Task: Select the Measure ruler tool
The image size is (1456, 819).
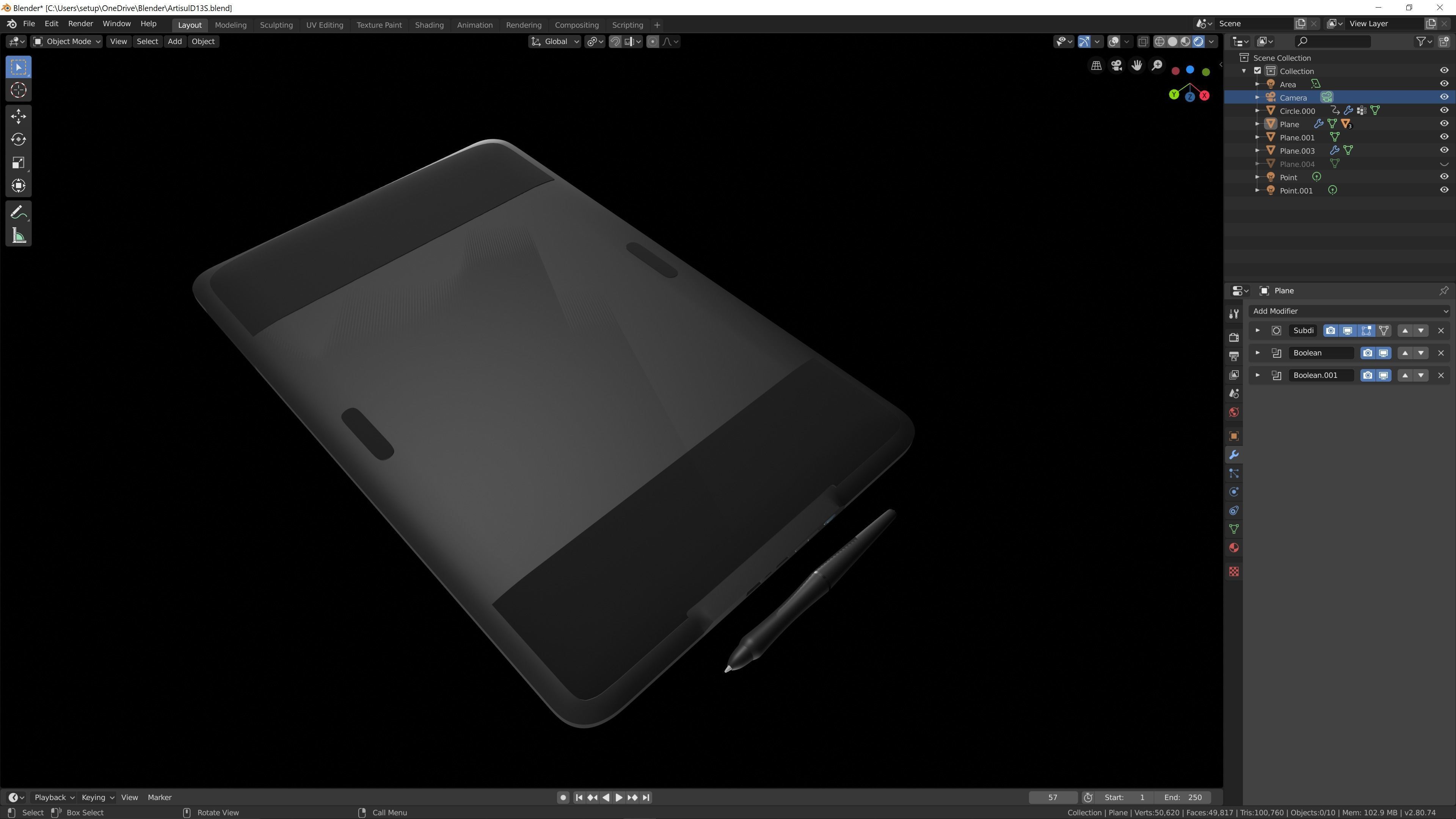Action: [x=18, y=236]
